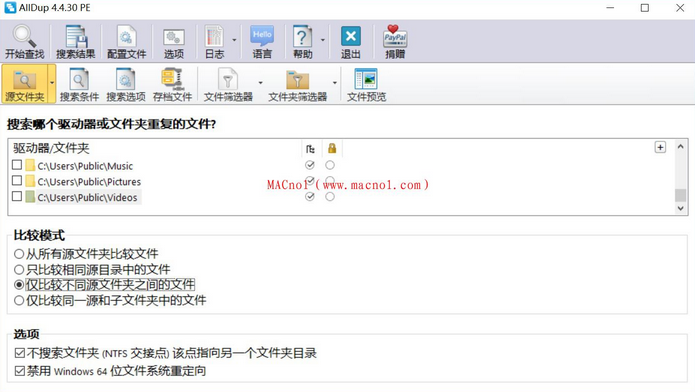Check the C:\Users\Public\Music folder checkbox
This screenshot has width=695, height=392.
click(x=17, y=165)
